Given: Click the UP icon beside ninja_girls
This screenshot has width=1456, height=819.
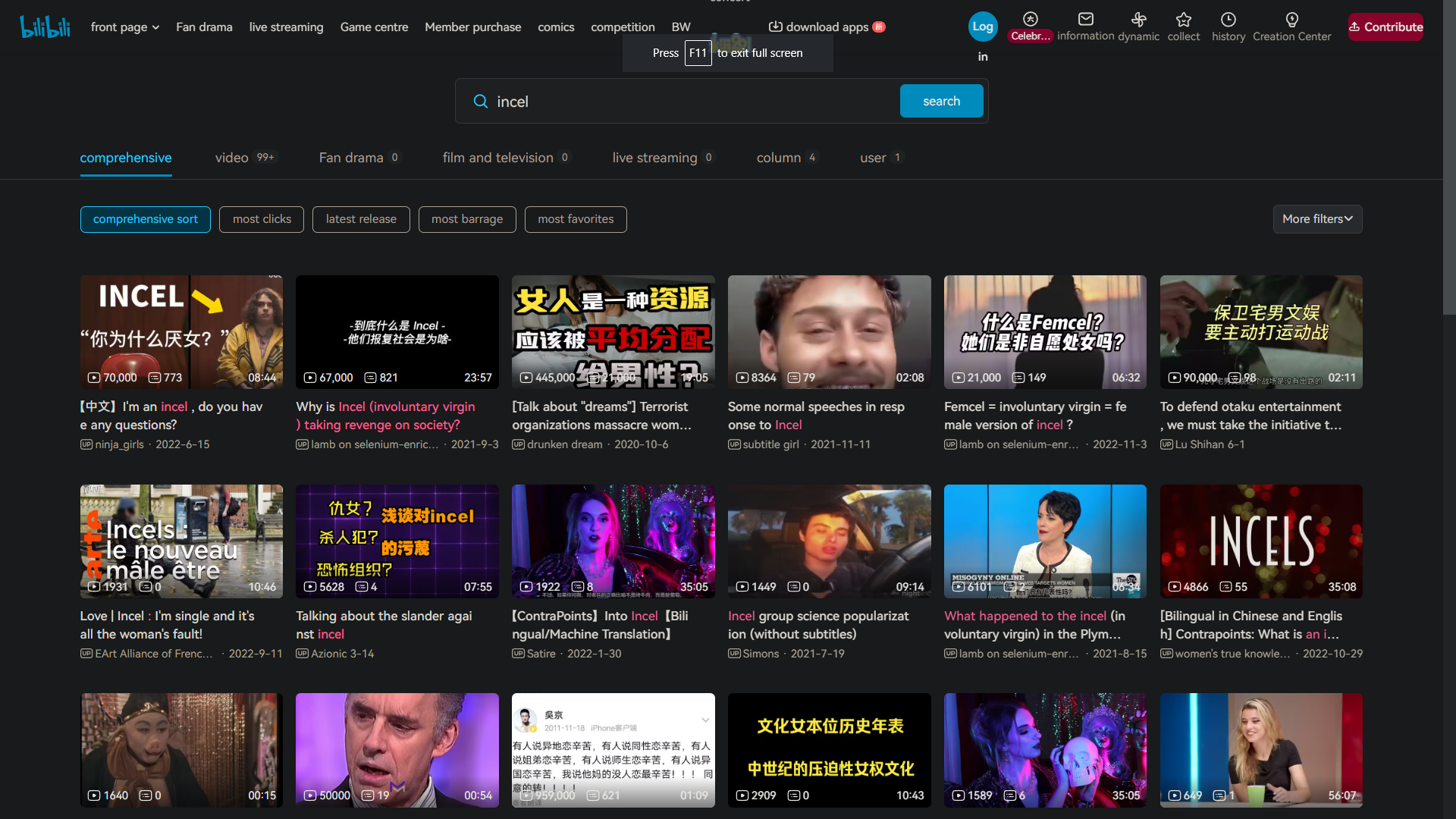Looking at the screenshot, I should point(86,444).
